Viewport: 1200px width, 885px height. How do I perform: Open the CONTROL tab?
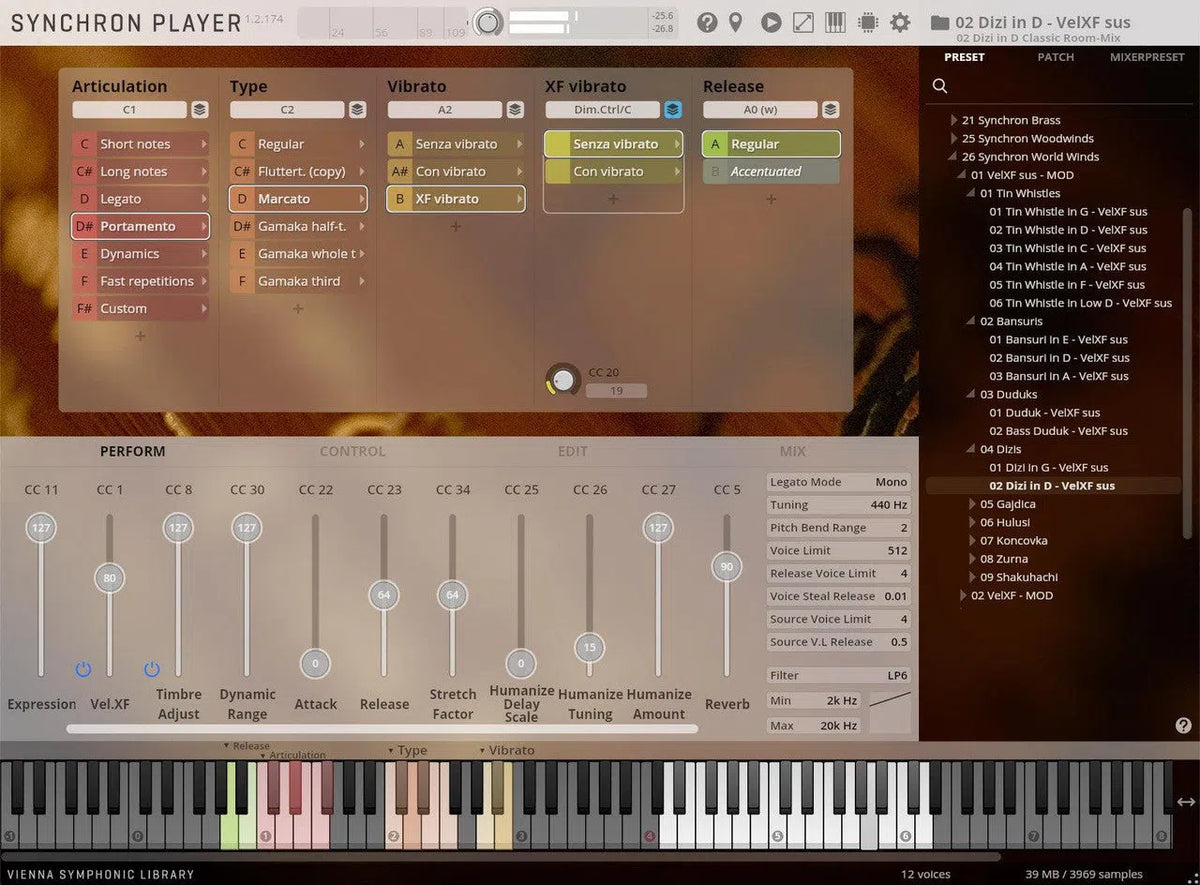pos(352,451)
